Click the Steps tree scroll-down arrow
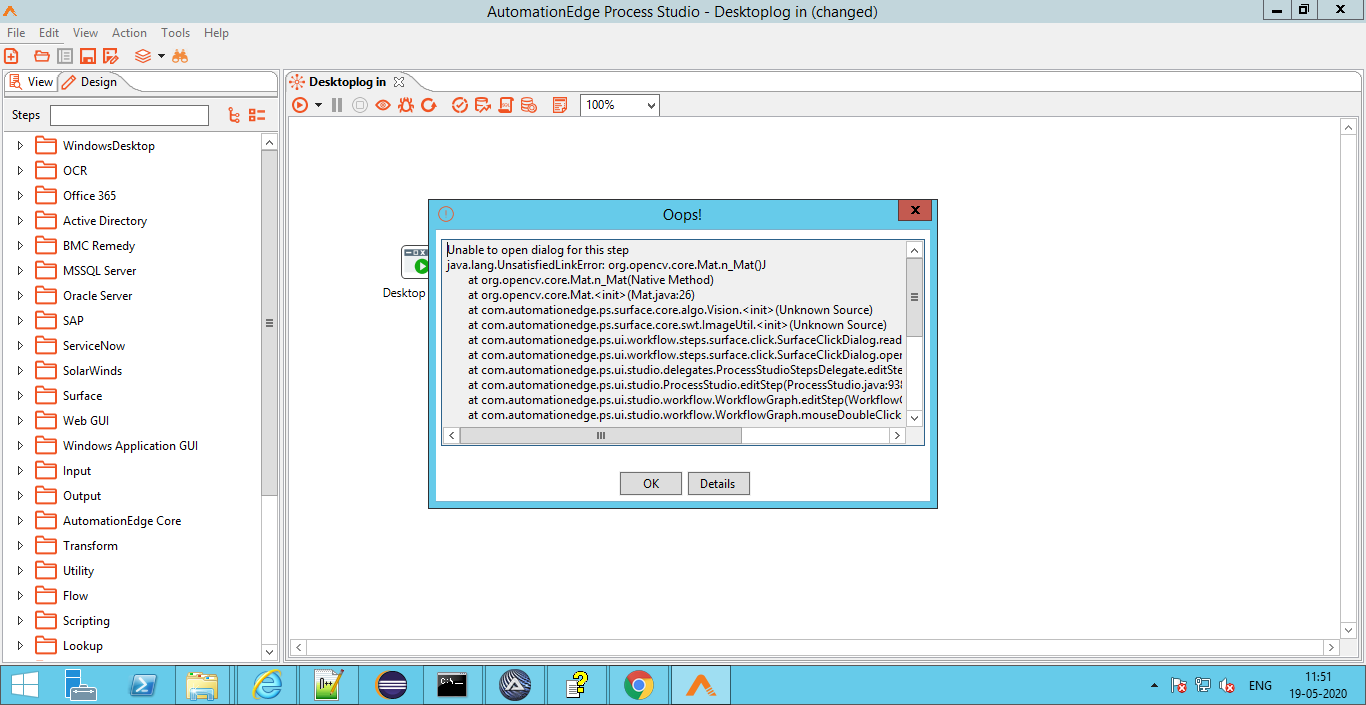This screenshot has width=1366, height=705. point(269,652)
